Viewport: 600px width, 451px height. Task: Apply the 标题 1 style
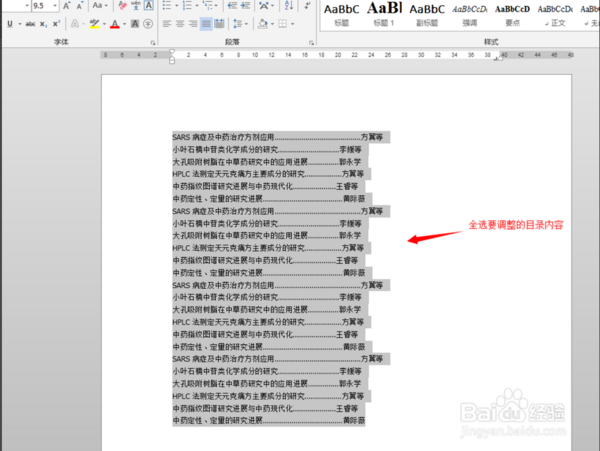tap(384, 15)
